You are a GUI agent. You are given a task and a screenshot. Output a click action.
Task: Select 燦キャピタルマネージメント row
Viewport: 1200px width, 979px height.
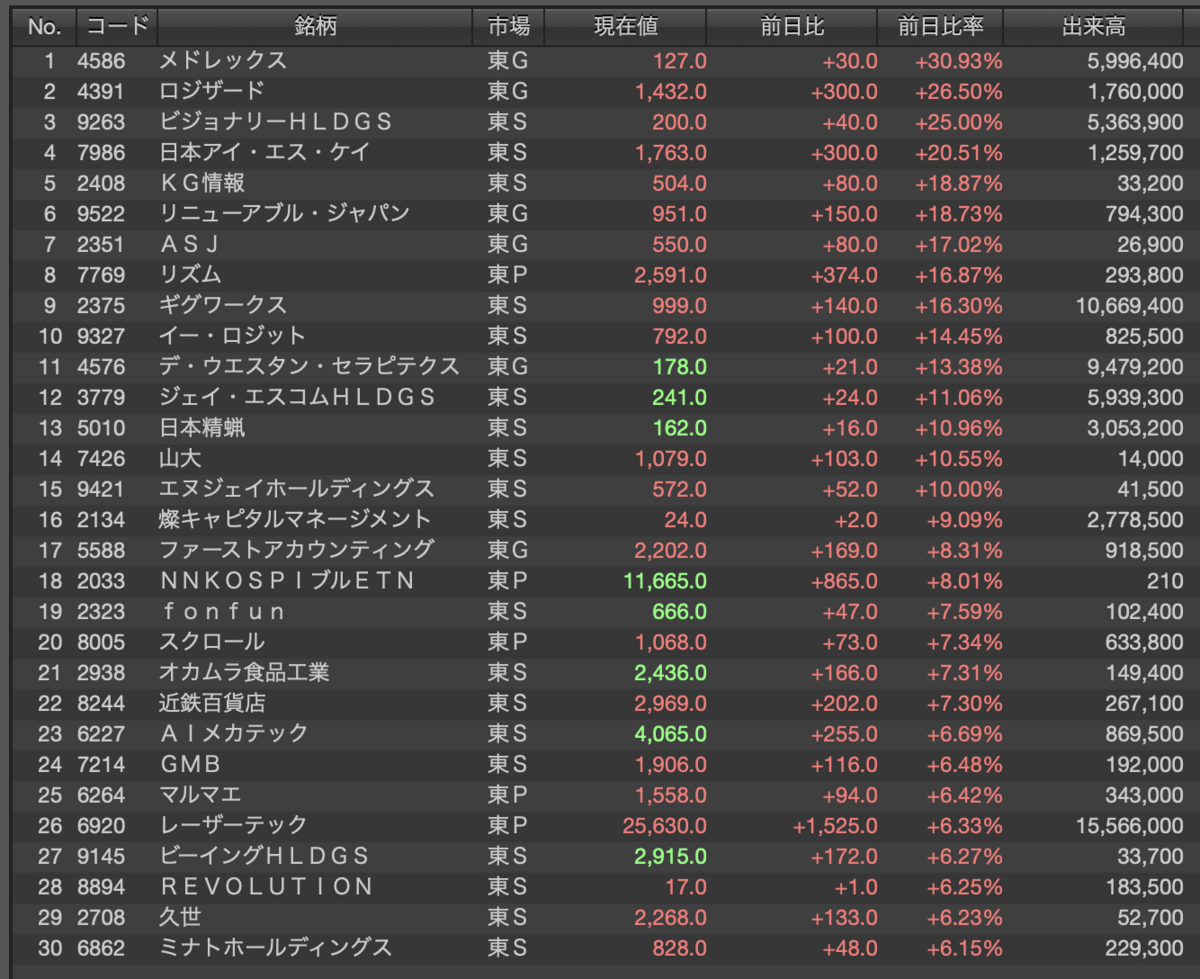(600, 520)
